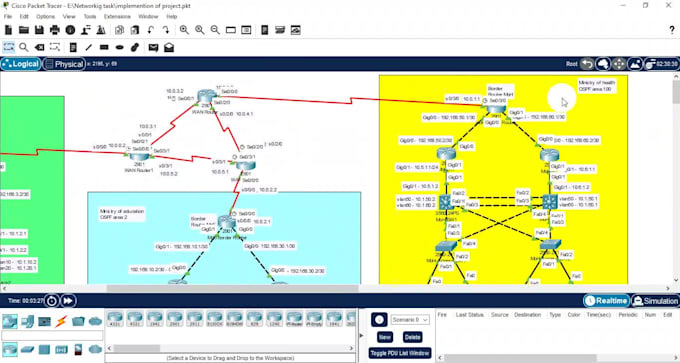Select the Draw Rectangle tool
The width and height of the screenshot is (680, 363).
pyautogui.click(x=104, y=47)
